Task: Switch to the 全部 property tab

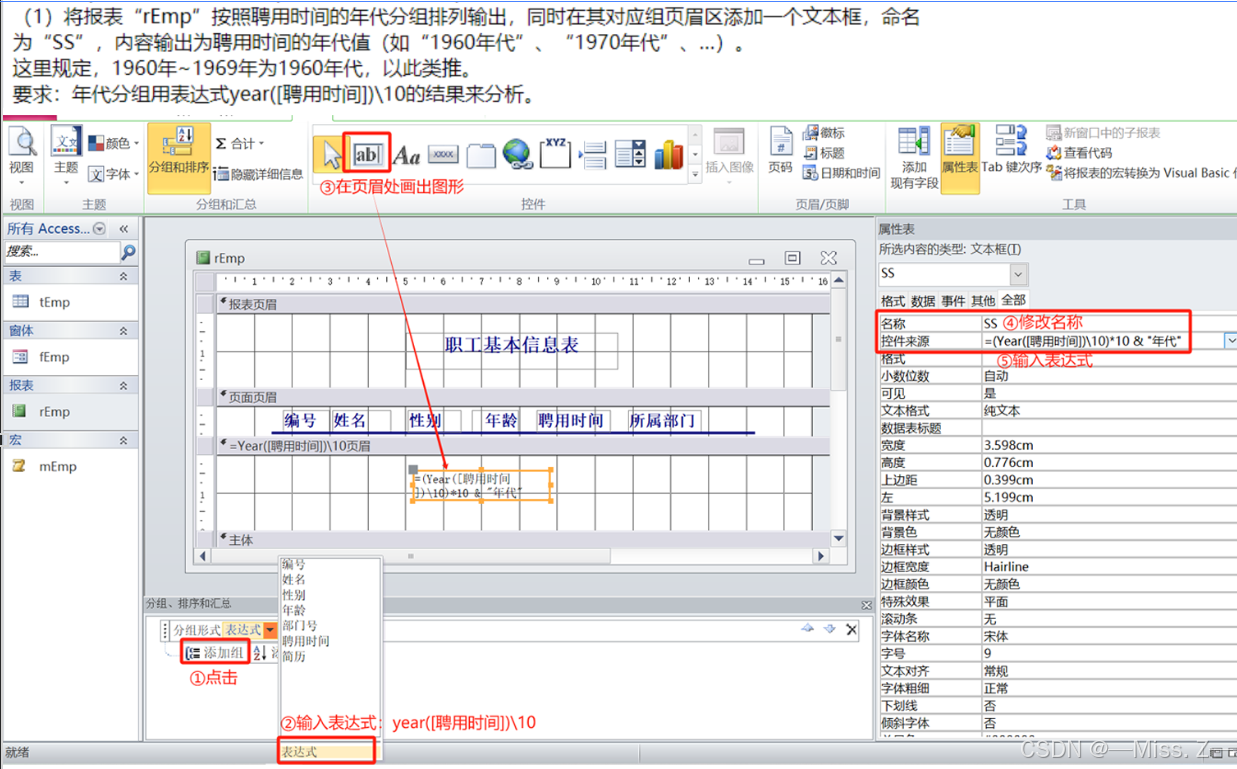Action: [1013, 300]
